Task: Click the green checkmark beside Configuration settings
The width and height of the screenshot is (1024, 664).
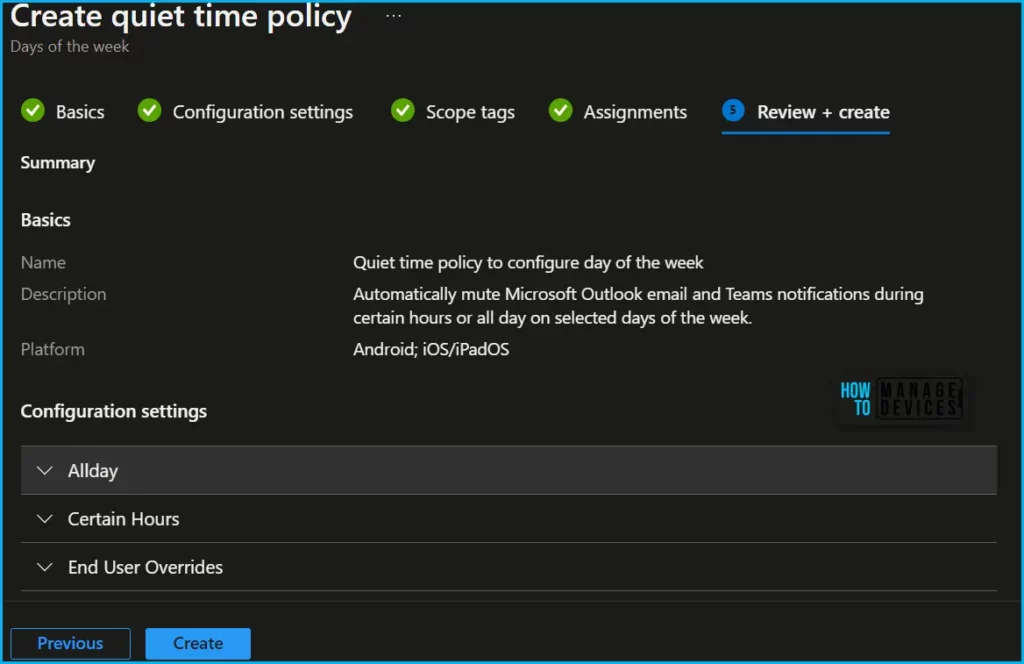Action: (150, 111)
